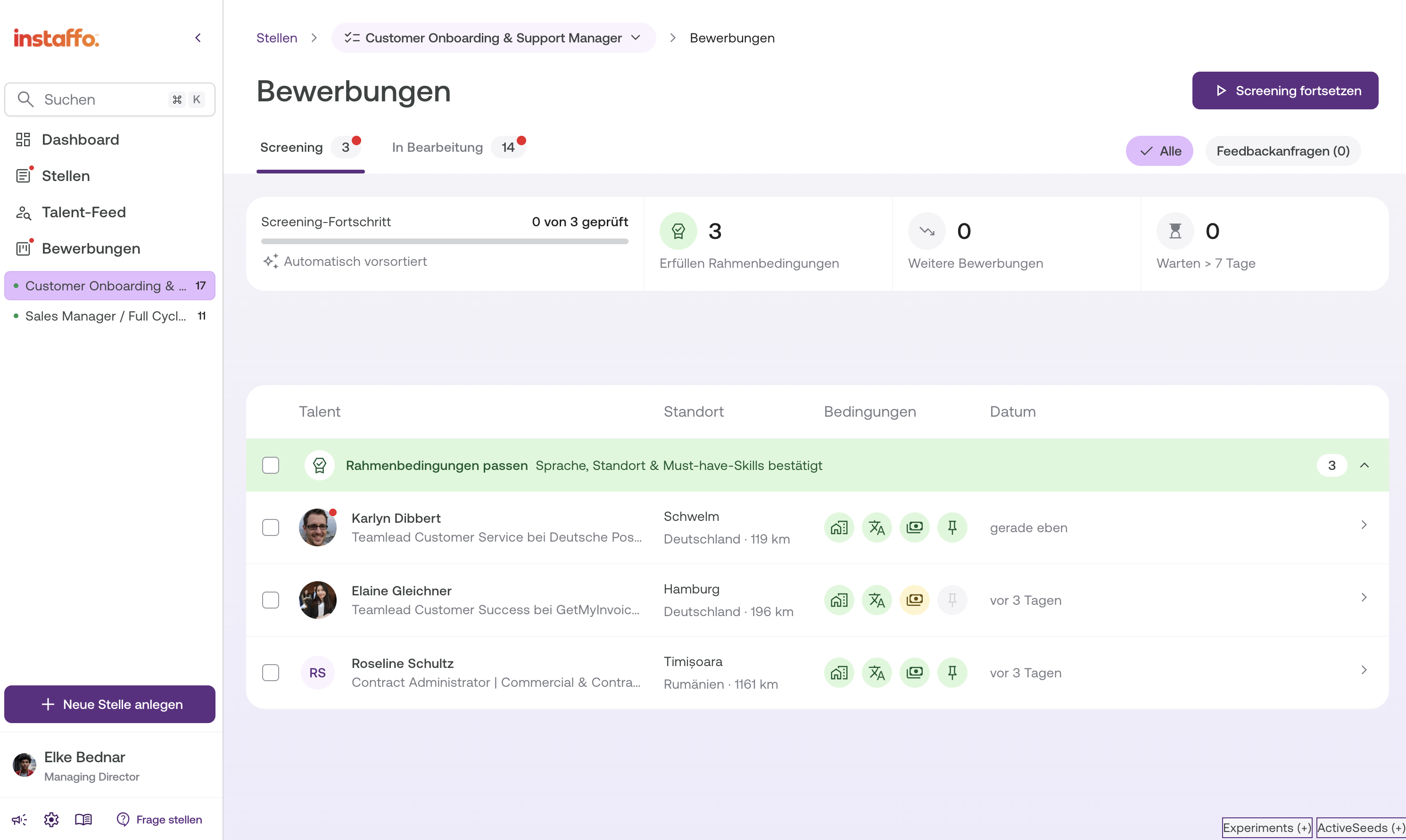Image resolution: width=1406 pixels, height=840 pixels.
Task: Click salary condition icon for Karlyn Dibbert
Action: coord(915,527)
